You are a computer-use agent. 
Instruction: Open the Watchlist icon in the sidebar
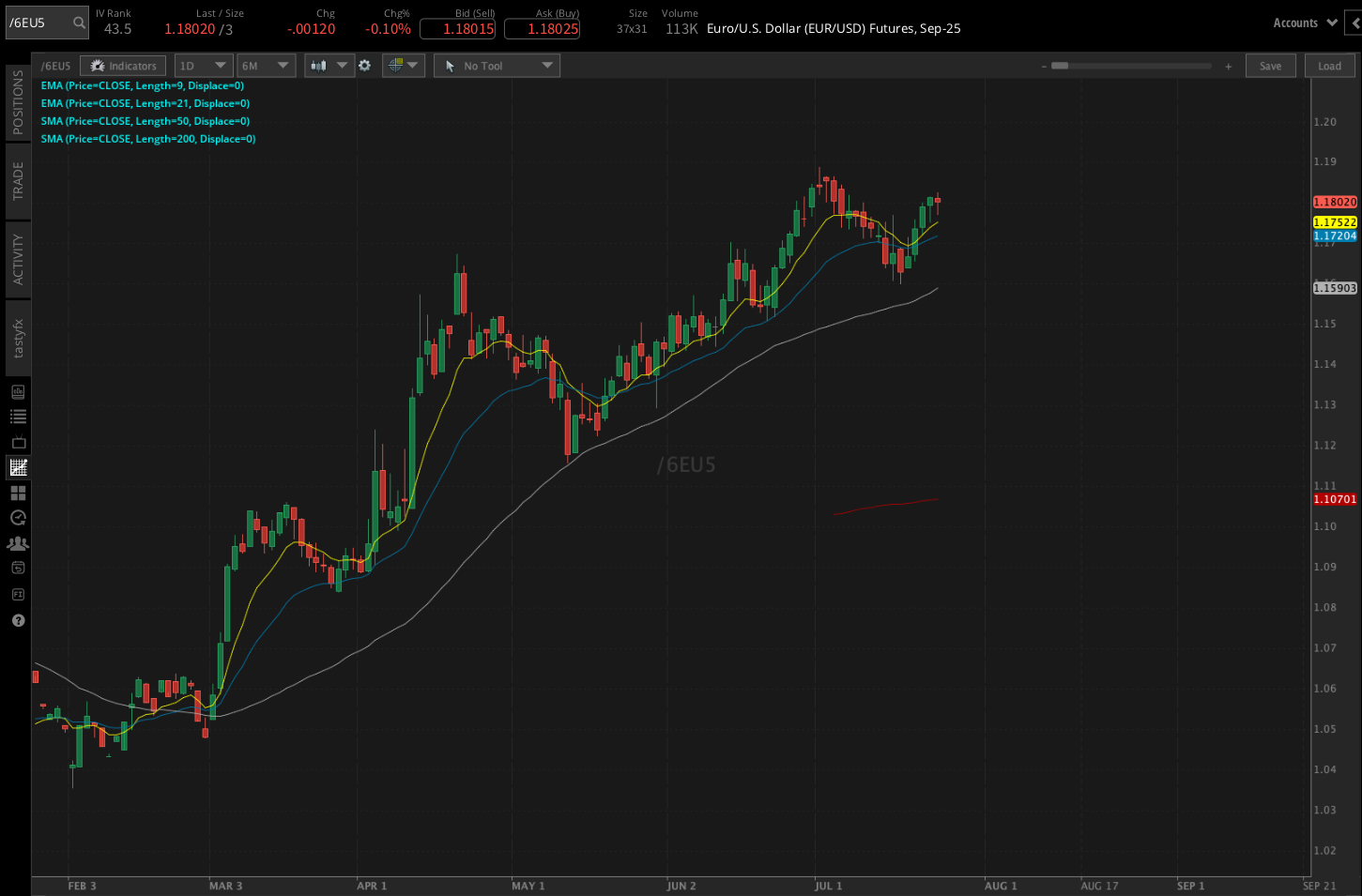[x=17, y=417]
